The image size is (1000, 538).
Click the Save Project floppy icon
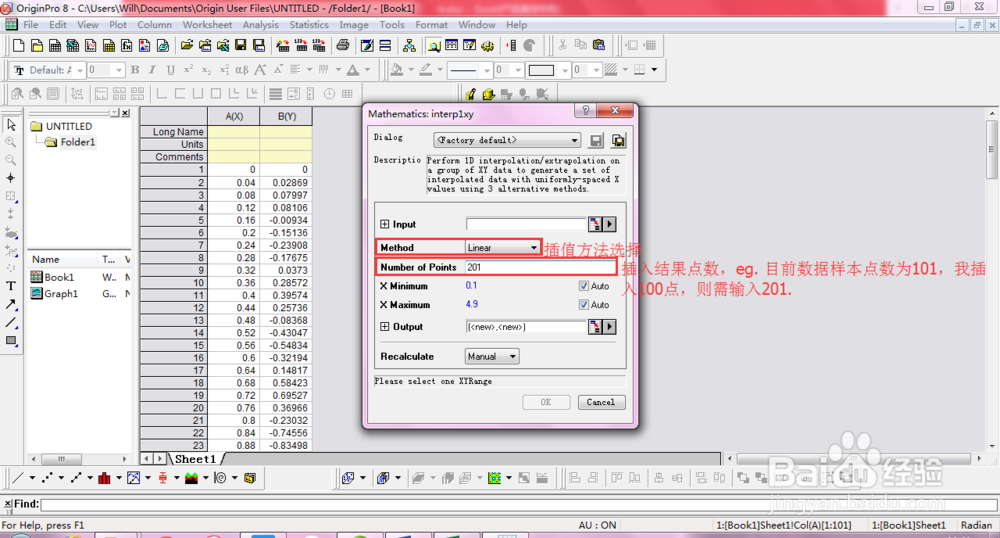click(240, 45)
